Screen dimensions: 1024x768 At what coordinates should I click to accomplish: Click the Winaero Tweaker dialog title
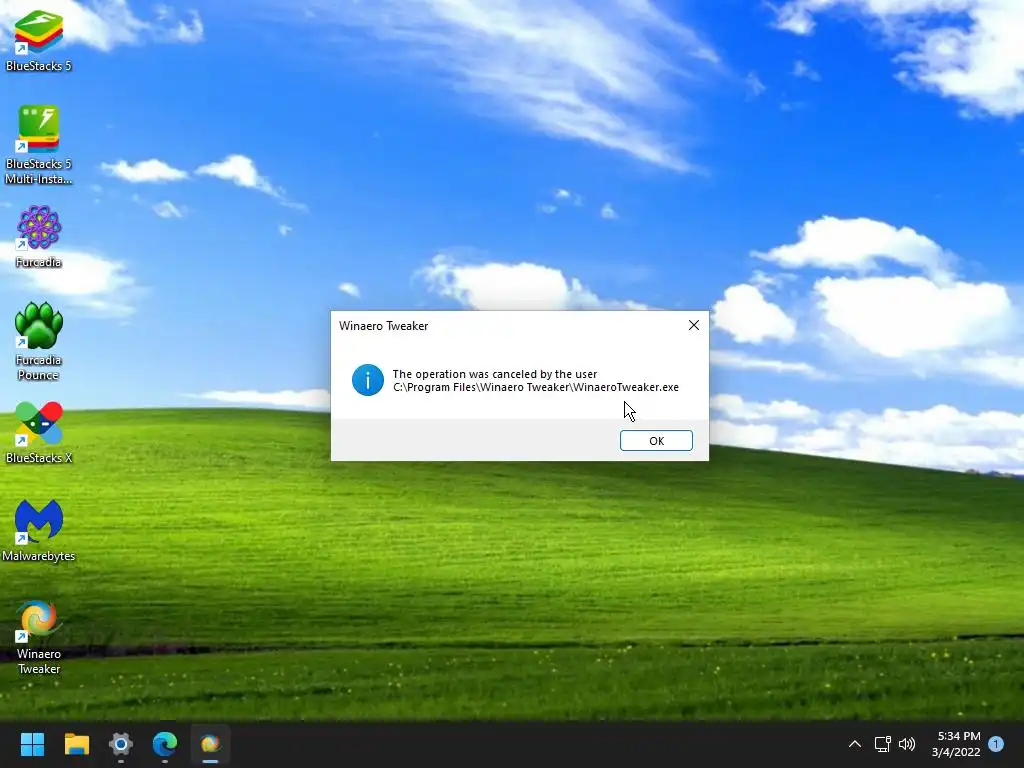point(383,326)
